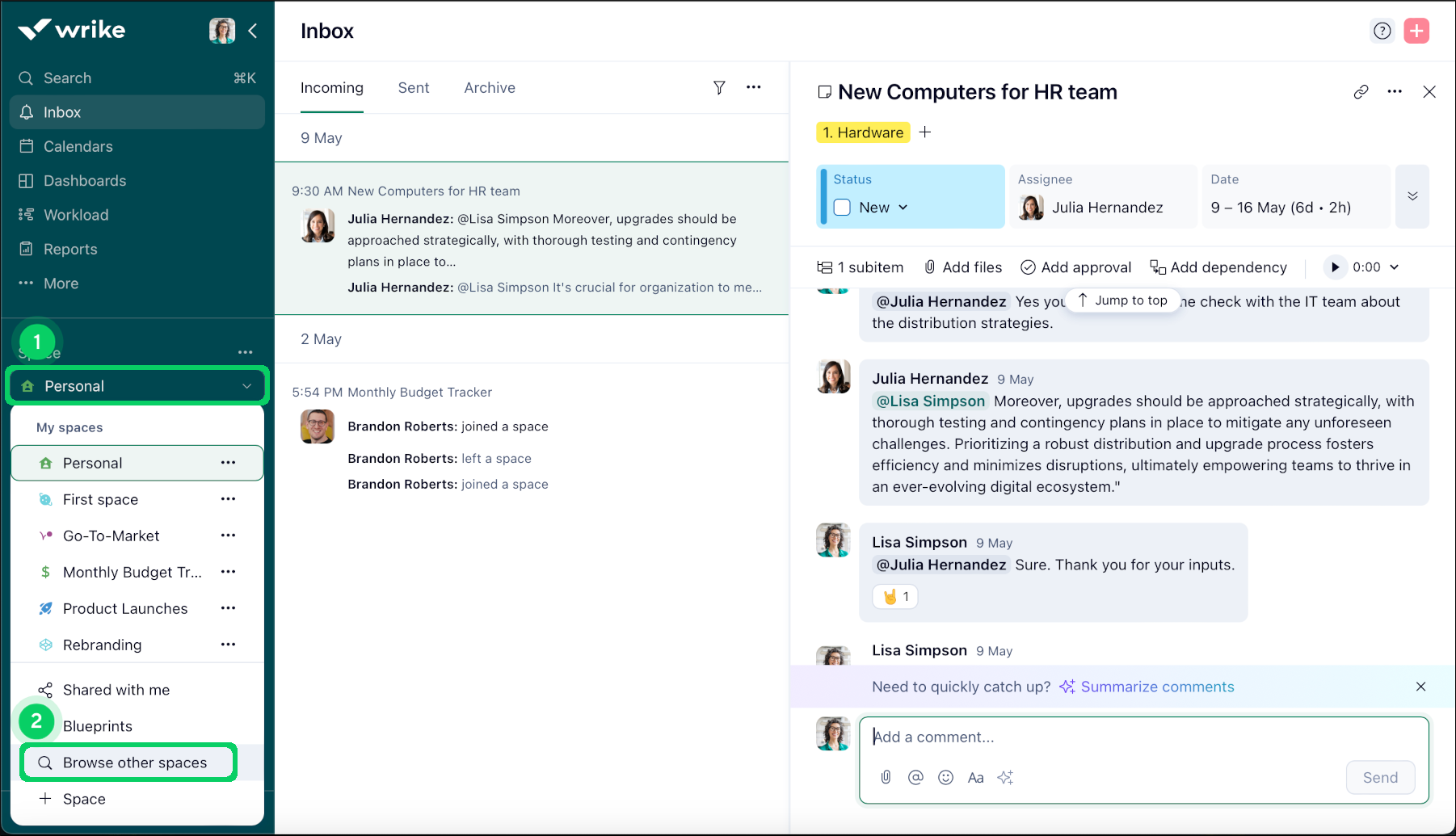1456x836 pixels.
Task: Expand the Personal space dropdown
Action: coord(246,386)
